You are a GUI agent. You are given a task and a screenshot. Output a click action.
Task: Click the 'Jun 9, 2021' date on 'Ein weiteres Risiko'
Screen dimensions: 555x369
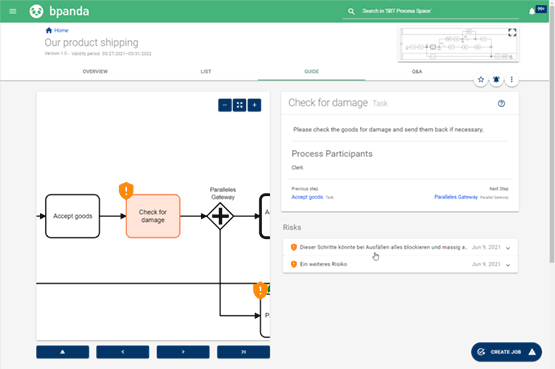click(x=486, y=264)
